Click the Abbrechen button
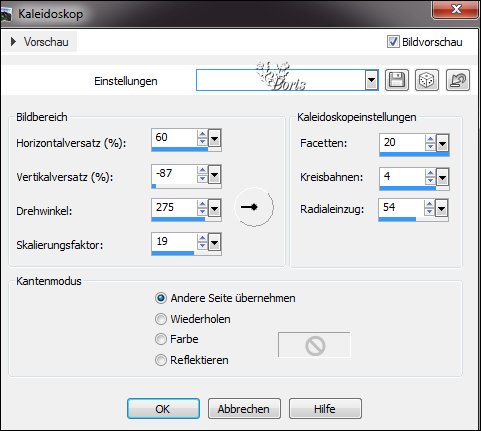This screenshot has width=481, height=431. [x=244, y=409]
